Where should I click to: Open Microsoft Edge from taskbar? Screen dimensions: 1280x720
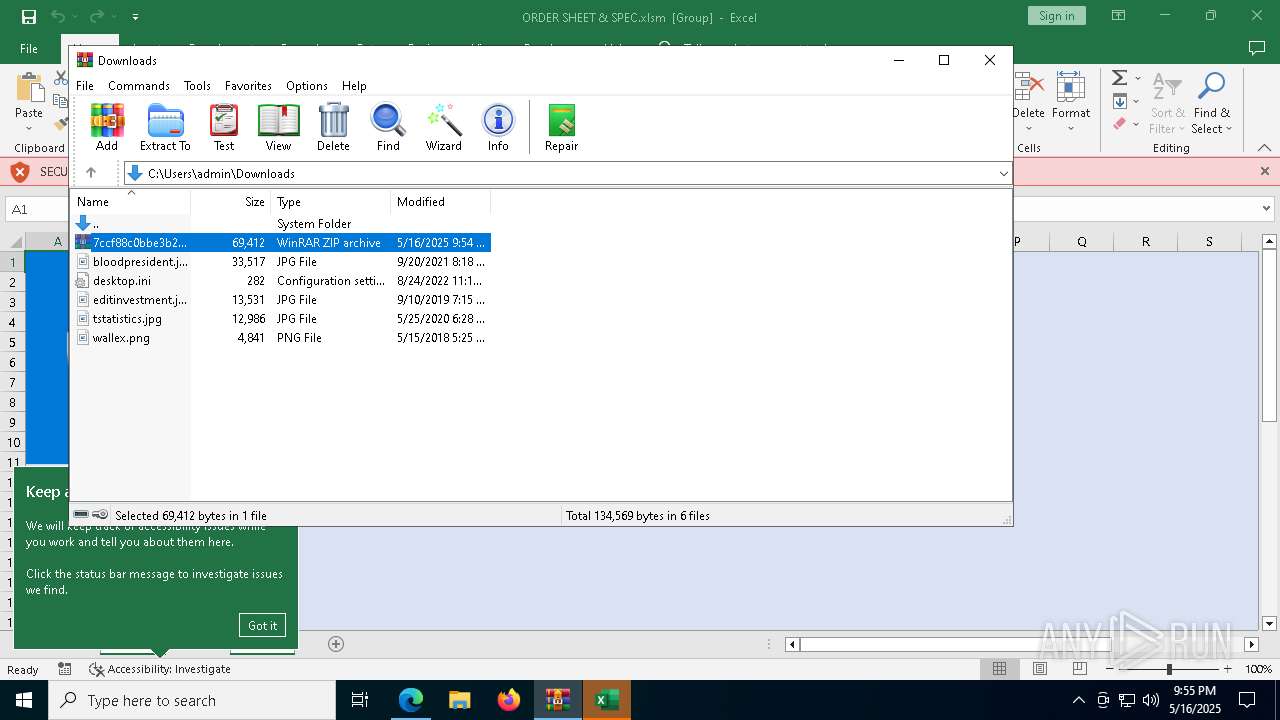411,700
